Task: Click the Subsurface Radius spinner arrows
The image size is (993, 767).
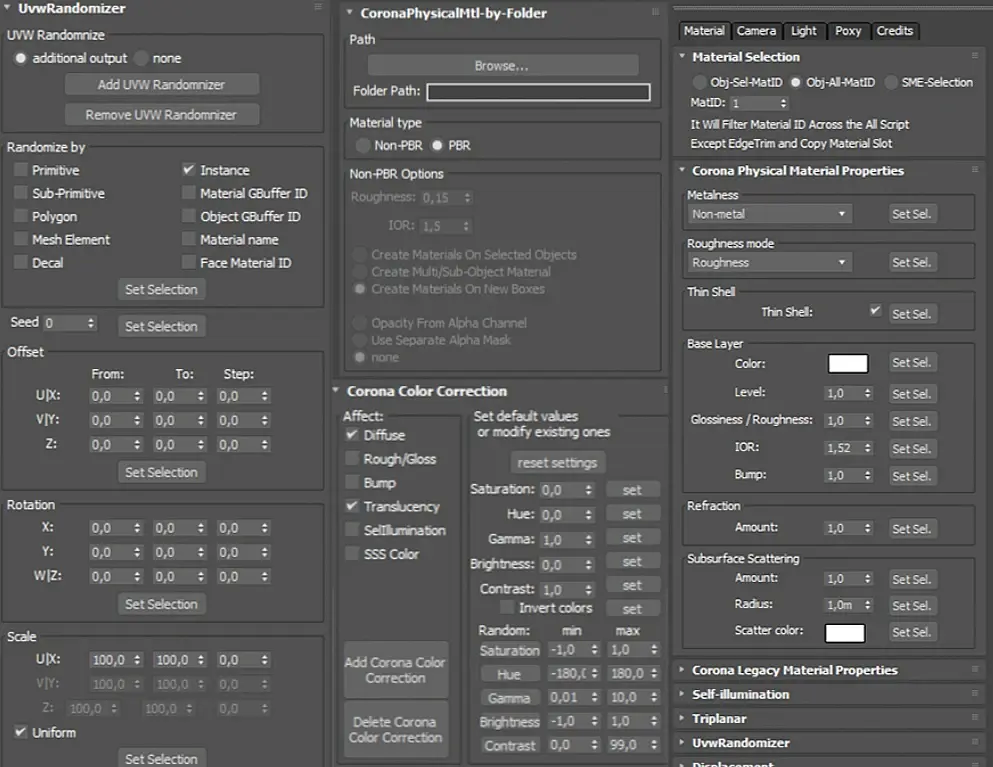Action: click(868, 605)
